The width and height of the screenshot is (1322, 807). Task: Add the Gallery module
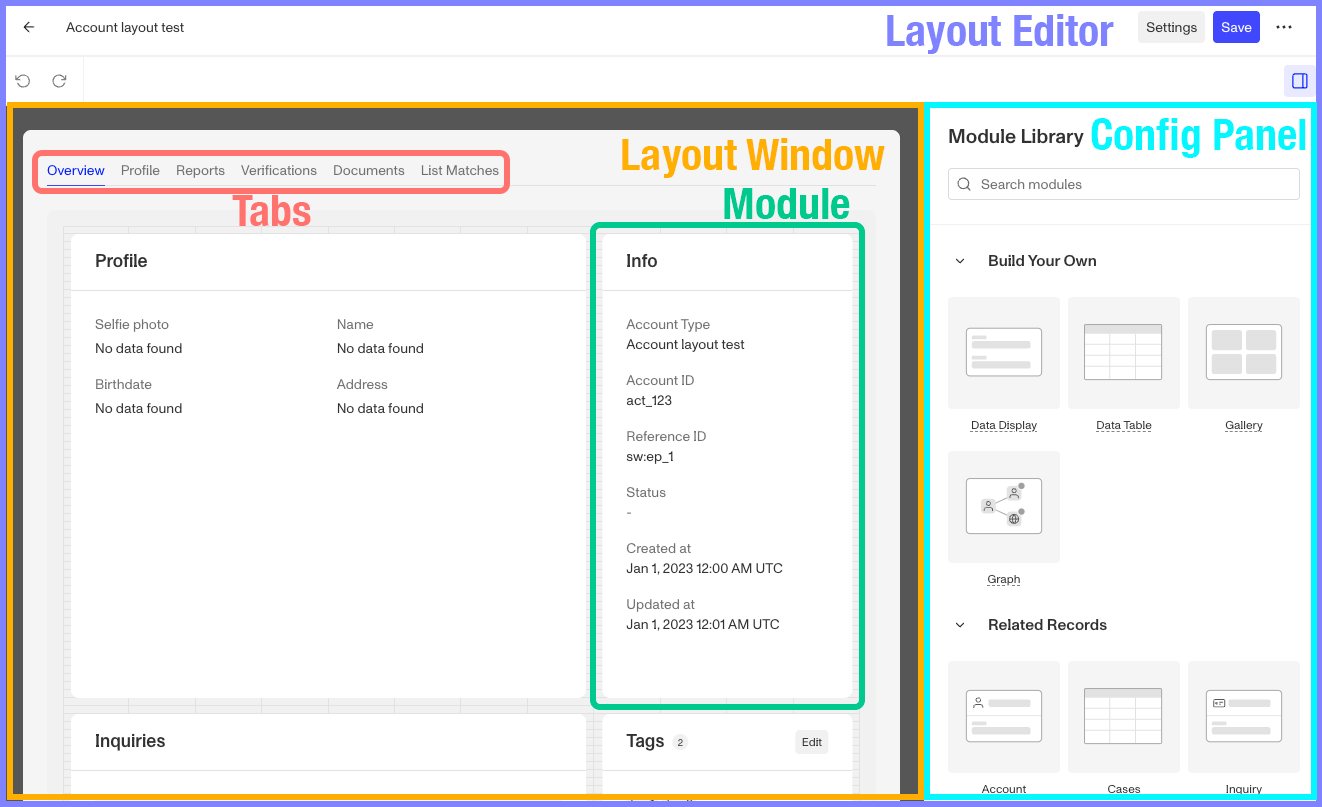click(x=1244, y=353)
